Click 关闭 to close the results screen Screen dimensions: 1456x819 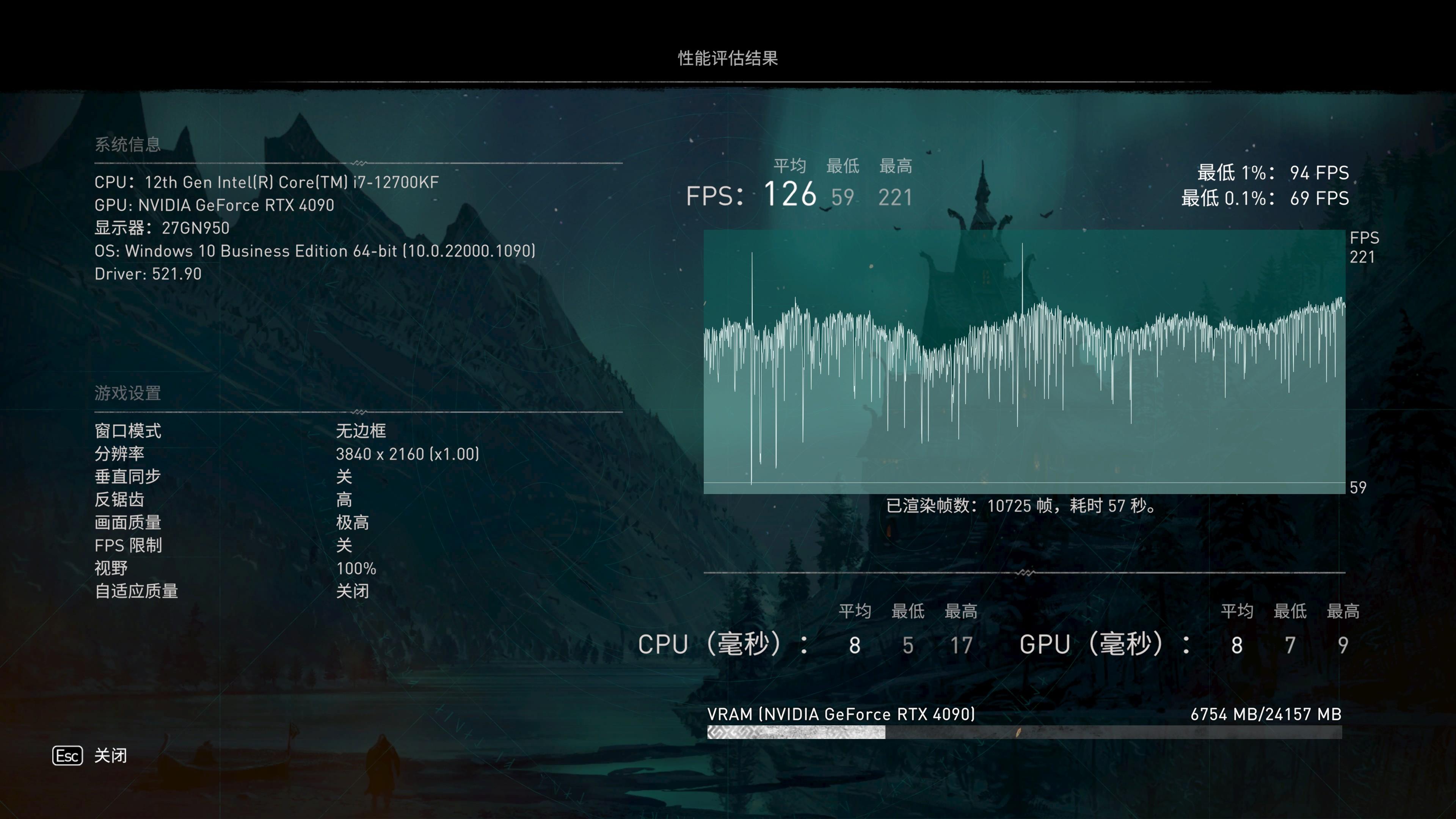(x=111, y=756)
